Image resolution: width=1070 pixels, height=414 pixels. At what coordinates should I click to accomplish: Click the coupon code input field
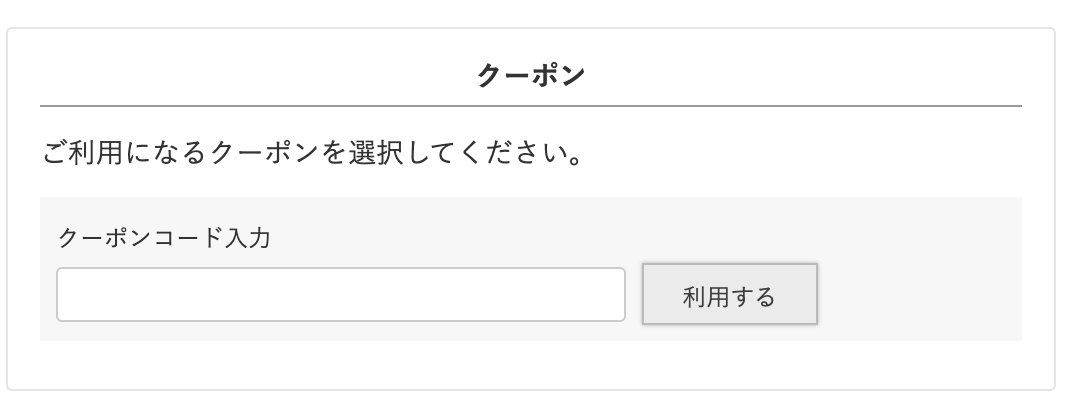tap(340, 294)
